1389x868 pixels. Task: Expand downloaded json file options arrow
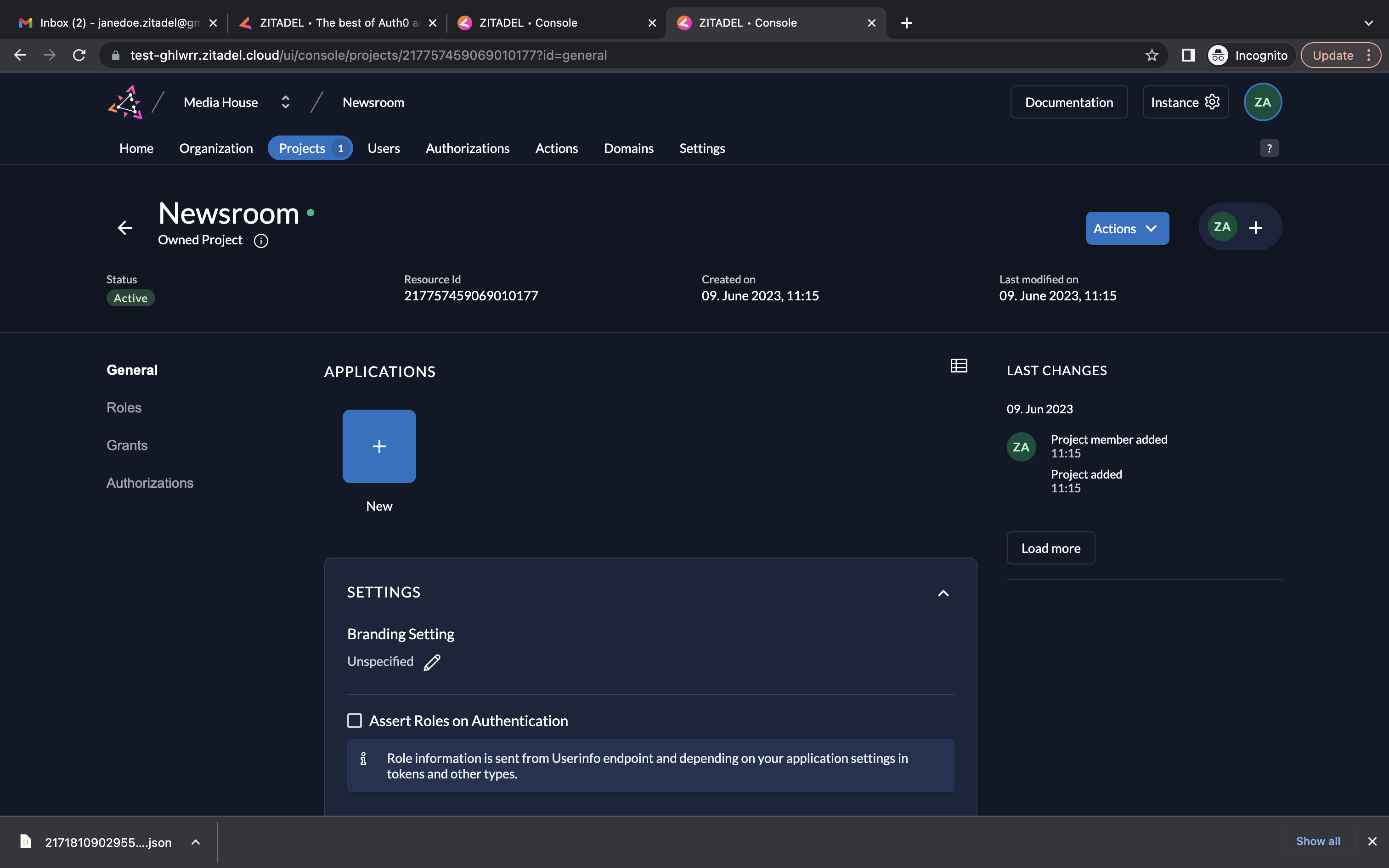click(195, 842)
